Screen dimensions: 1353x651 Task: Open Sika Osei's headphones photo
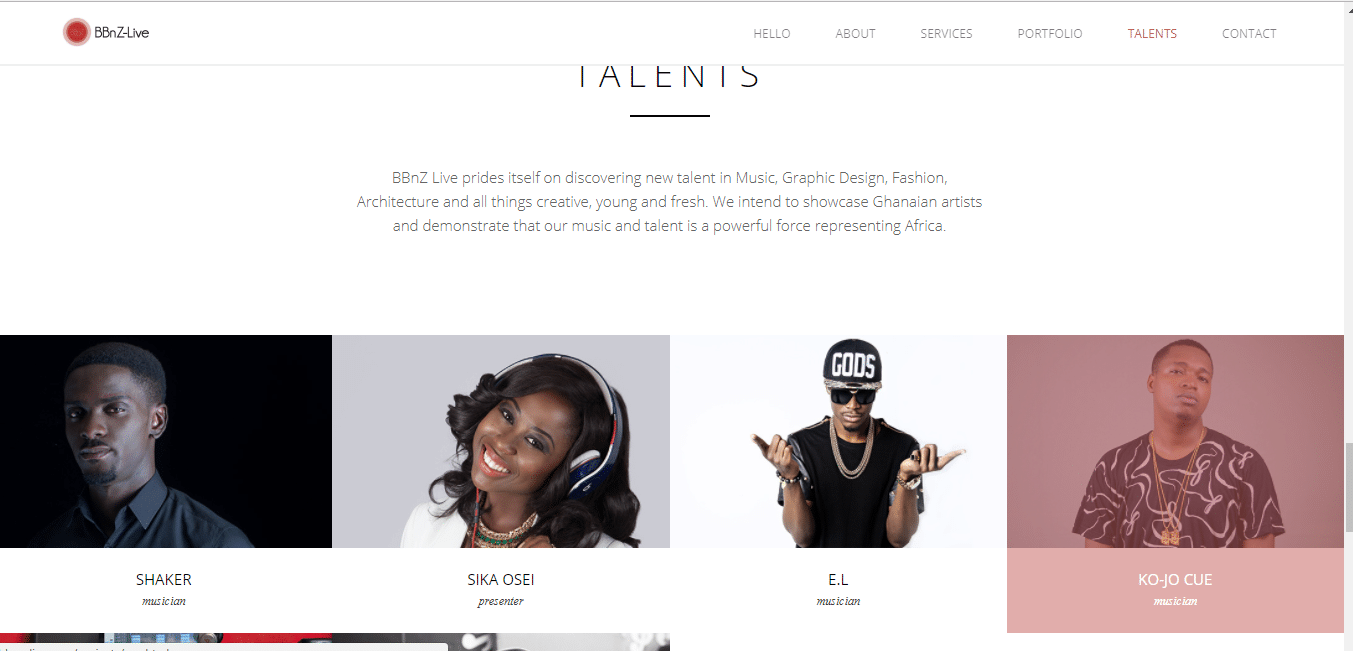[501, 441]
